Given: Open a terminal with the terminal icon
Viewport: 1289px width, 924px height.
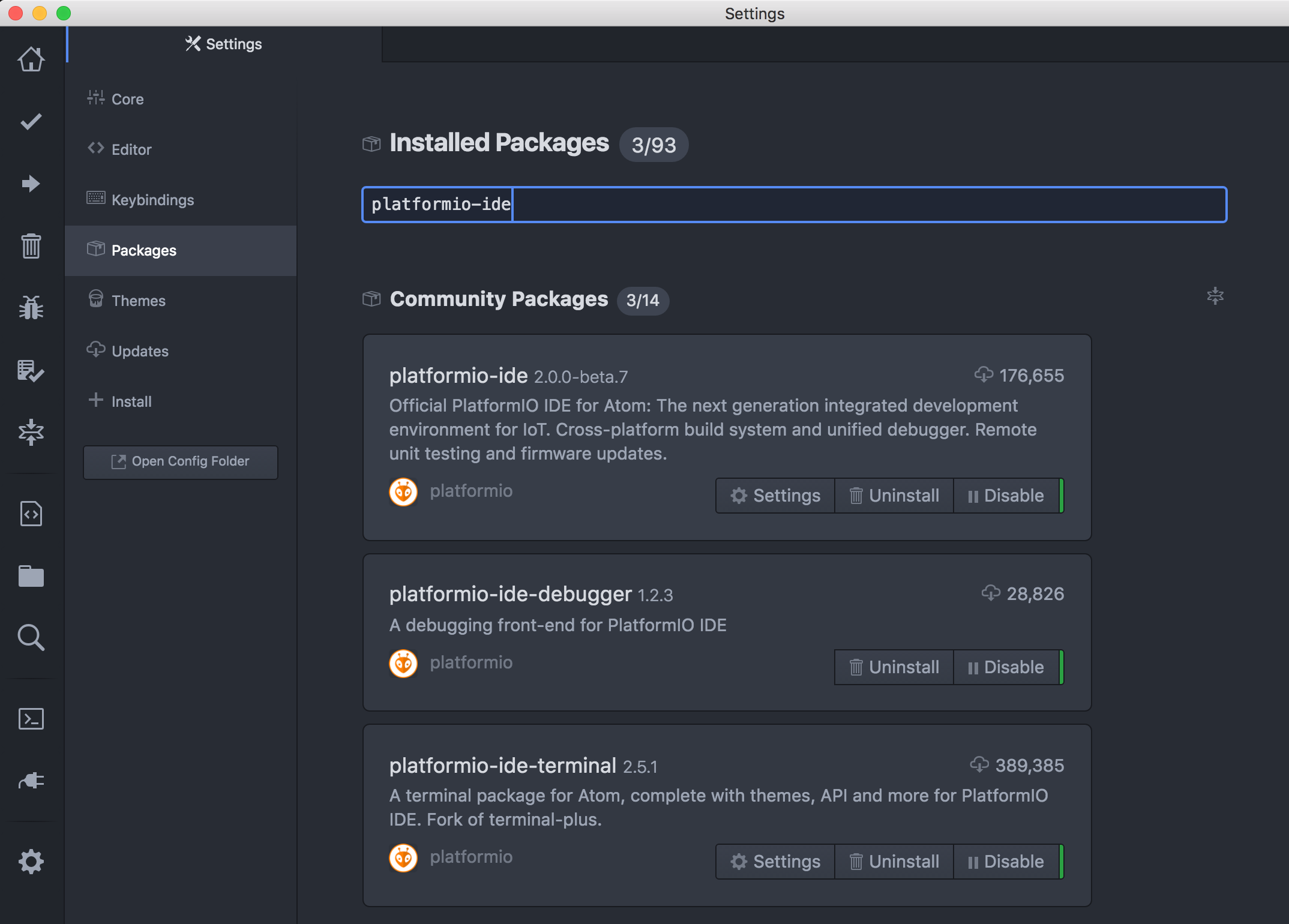Looking at the screenshot, I should pyautogui.click(x=31, y=719).
